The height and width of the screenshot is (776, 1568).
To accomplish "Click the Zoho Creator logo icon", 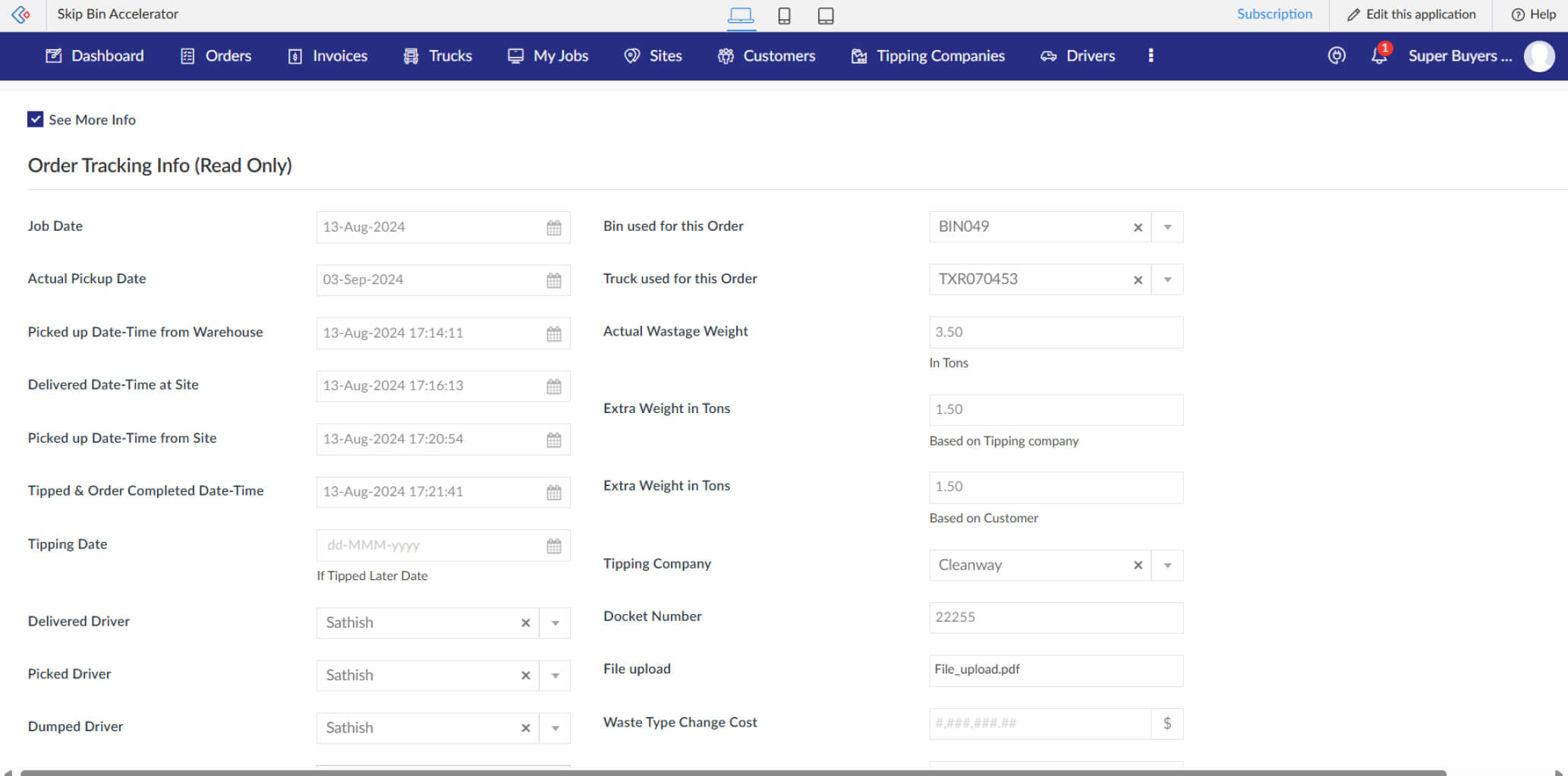I will point(21,14).
